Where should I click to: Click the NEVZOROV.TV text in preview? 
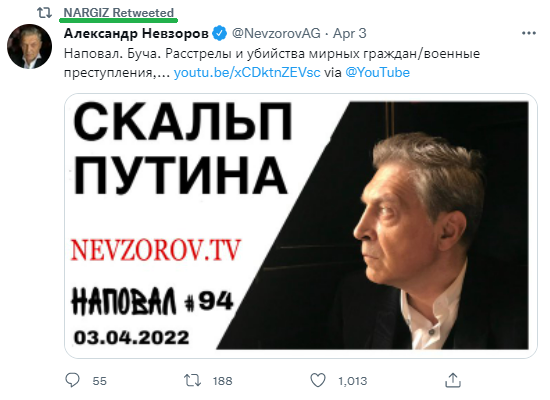[156, 250]
